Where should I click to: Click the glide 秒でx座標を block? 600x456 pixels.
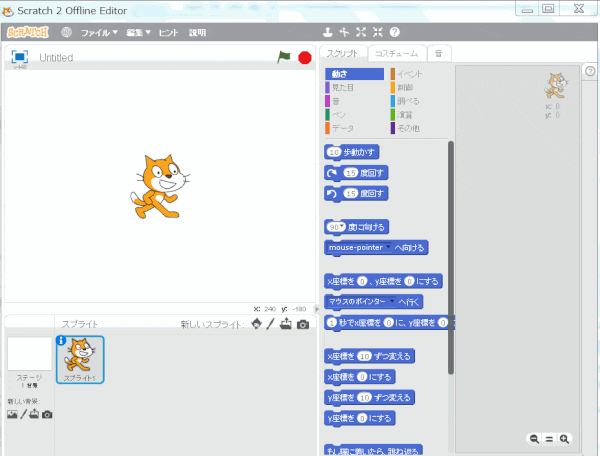(389, 323)
